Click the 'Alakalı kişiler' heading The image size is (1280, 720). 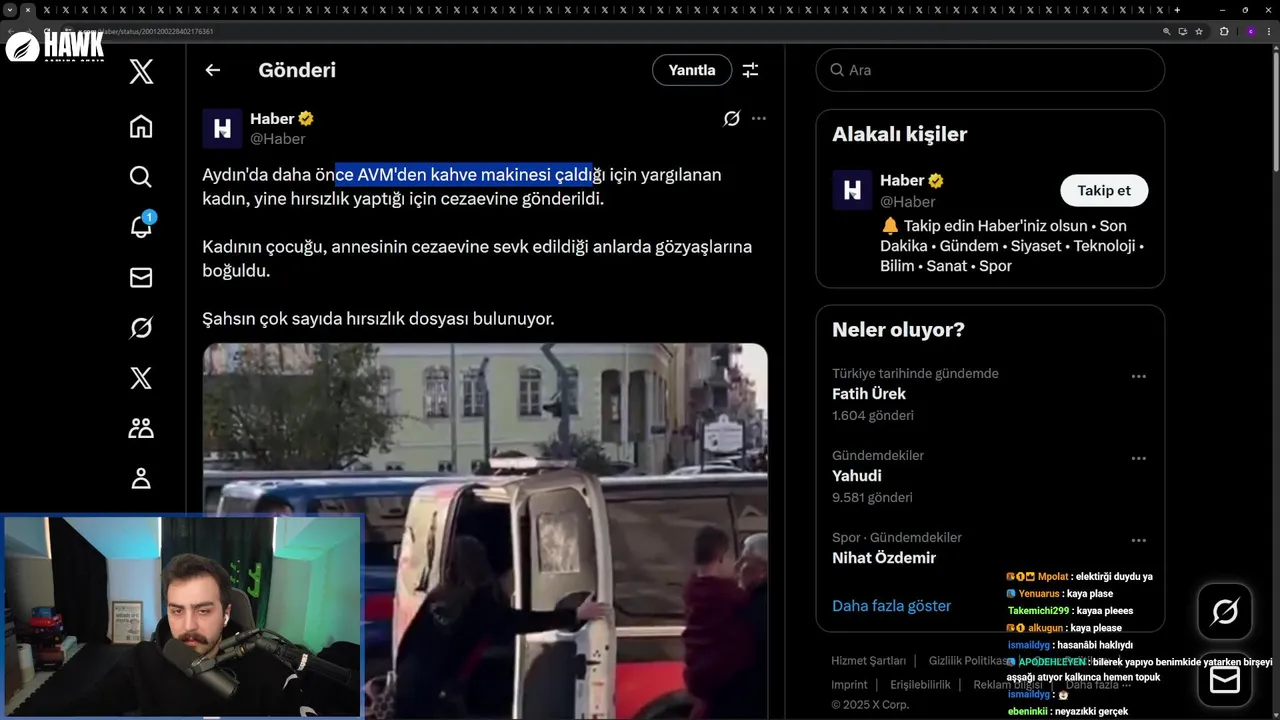click(899, 134)
